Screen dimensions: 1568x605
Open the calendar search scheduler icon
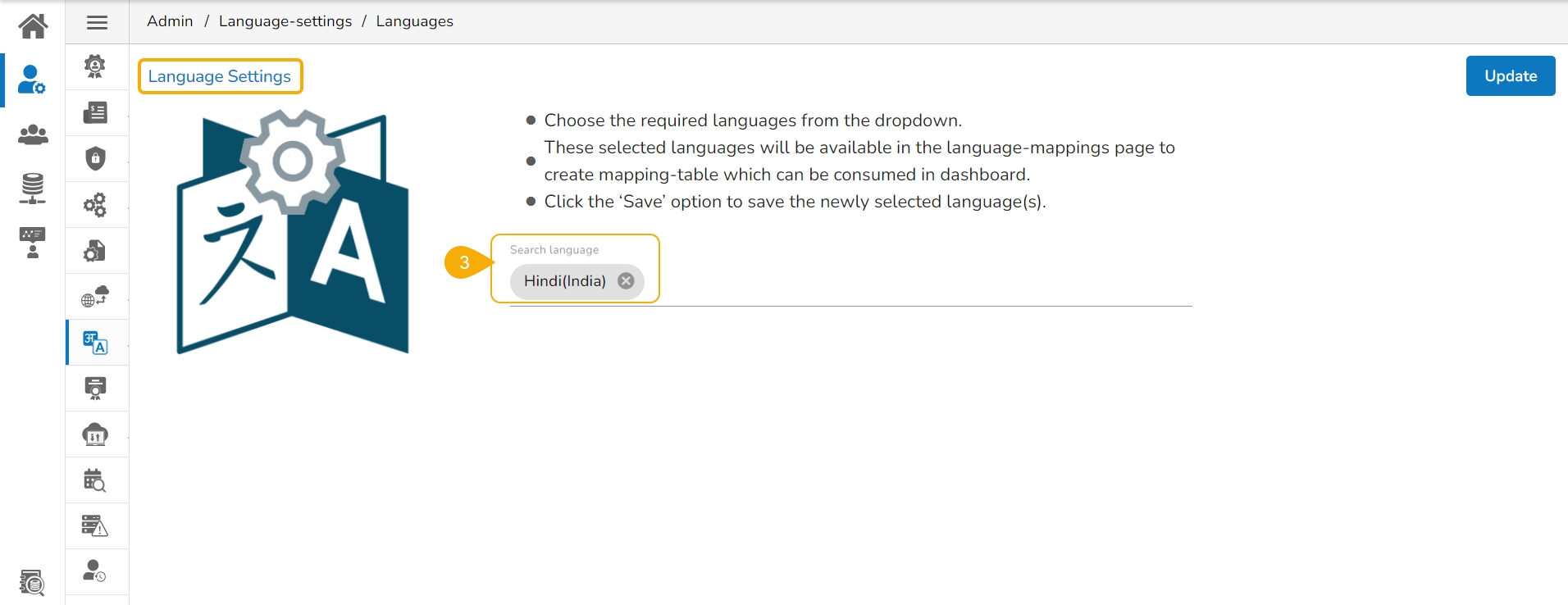(x=96, y=480)
